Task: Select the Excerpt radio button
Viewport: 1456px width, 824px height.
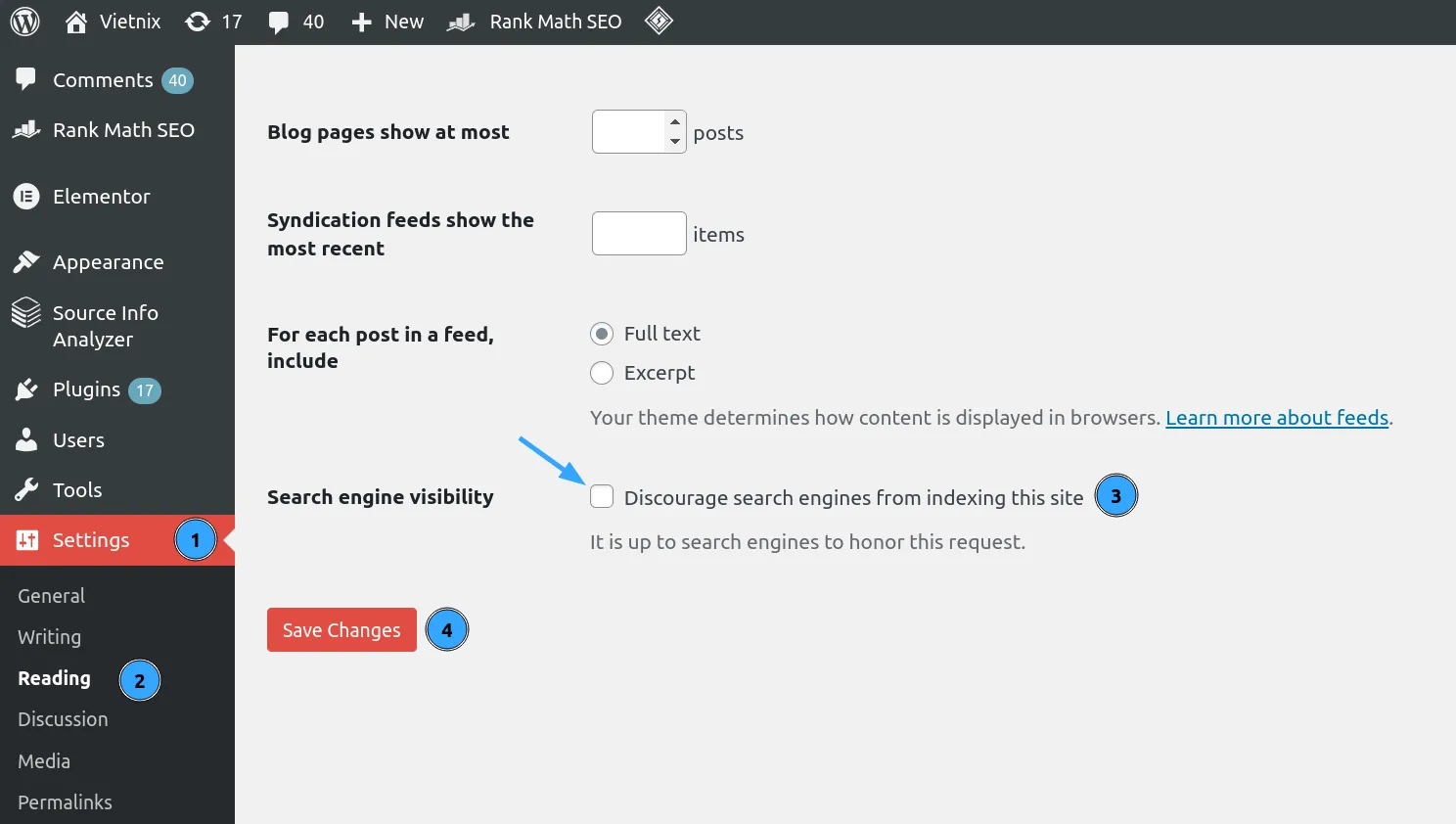Action: click(x=602, y=373)
